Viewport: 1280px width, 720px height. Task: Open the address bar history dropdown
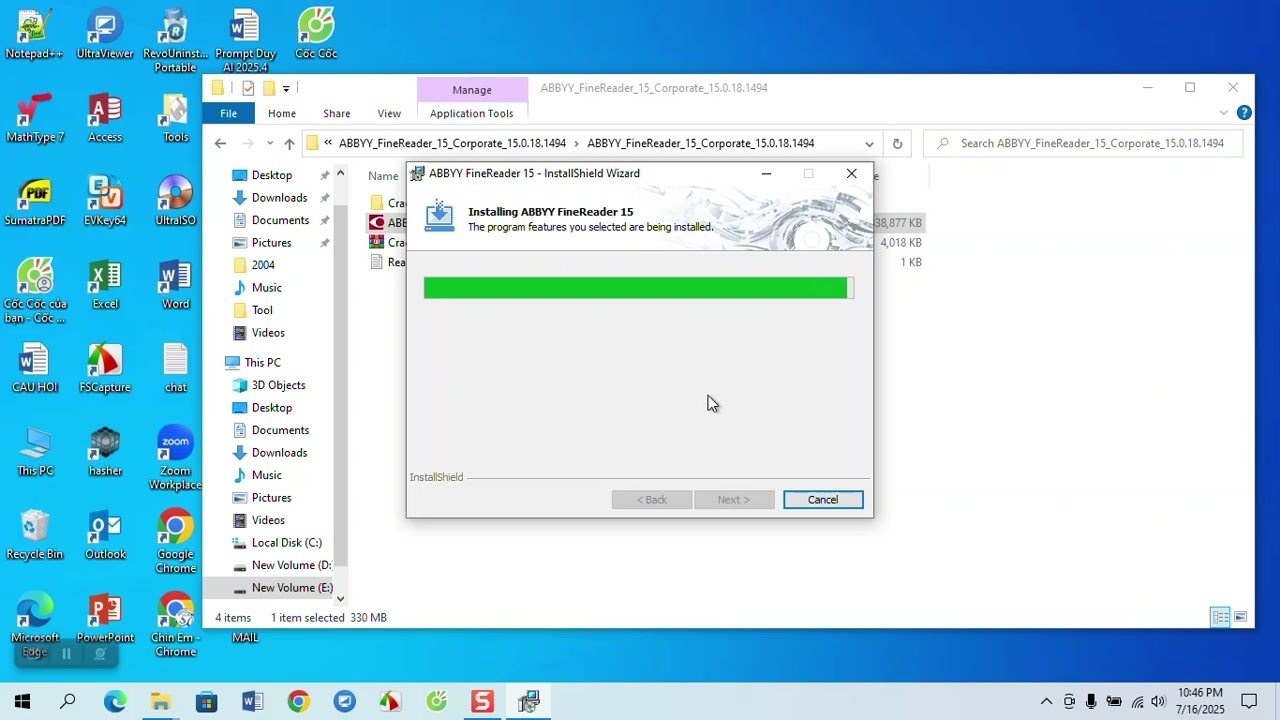pyautogui.click(x=869, y=143)
